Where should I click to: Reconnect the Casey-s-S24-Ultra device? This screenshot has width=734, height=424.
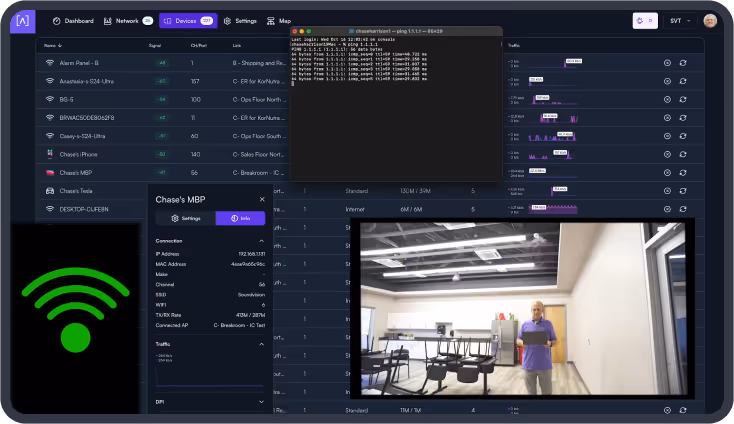pos(683,136)
